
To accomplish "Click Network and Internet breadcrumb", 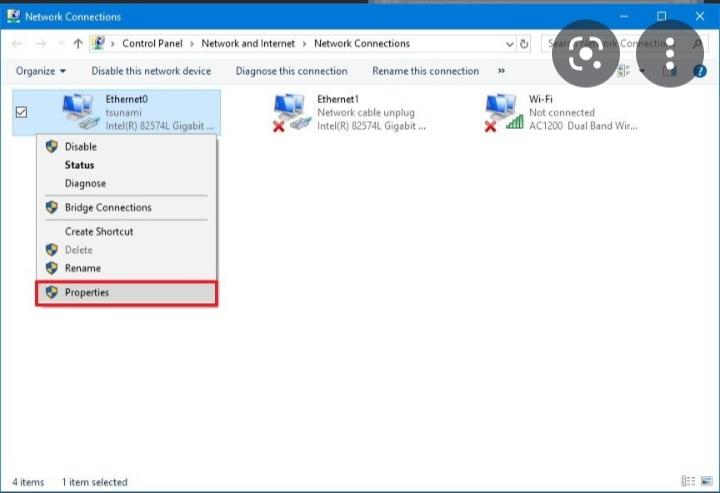I will click(250, 44).
